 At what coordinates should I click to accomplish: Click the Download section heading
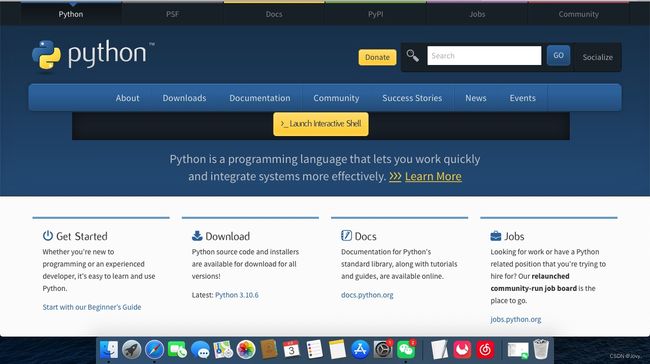click(x=228, y=236)
